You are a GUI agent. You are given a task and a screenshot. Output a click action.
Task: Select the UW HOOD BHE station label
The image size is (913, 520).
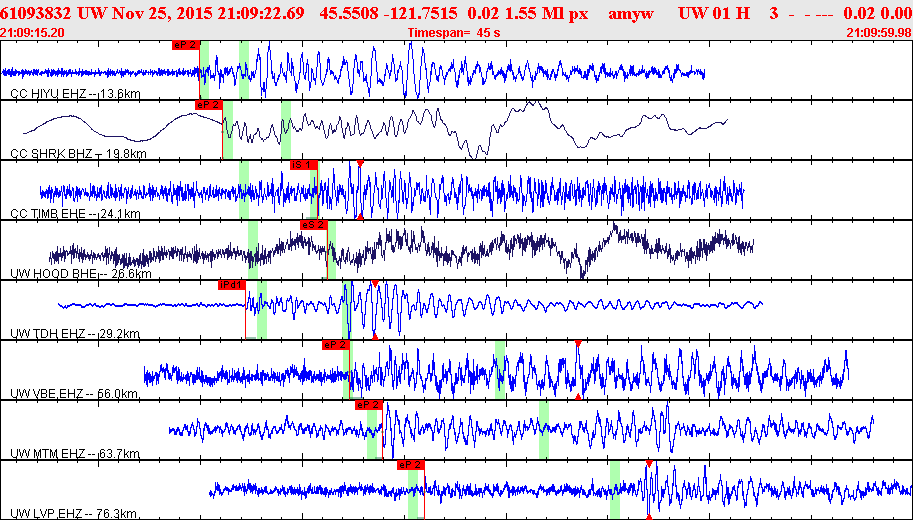click(81, 274)
